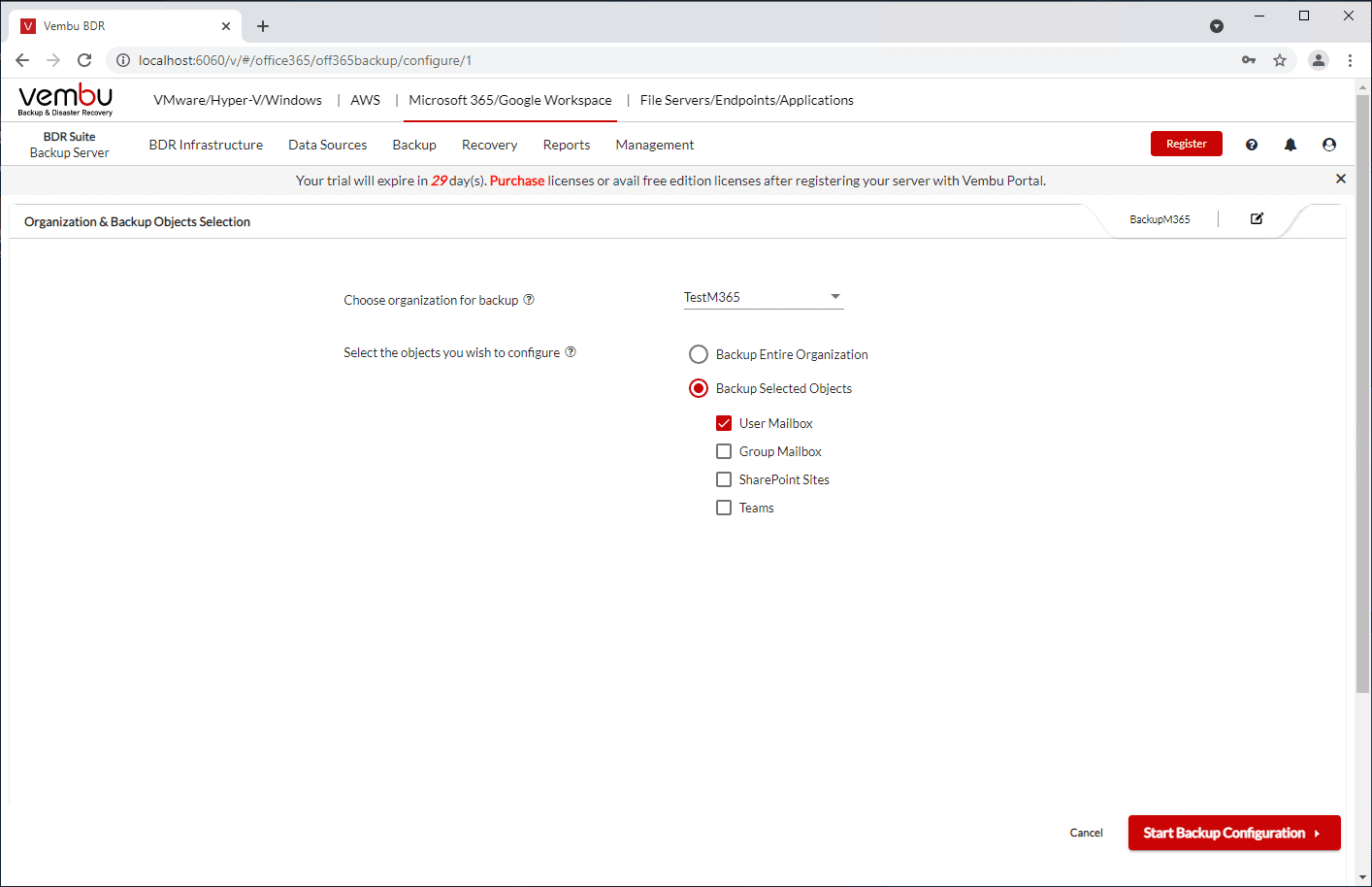Open the Chrome profile icon

click(x=1318, y=60)
